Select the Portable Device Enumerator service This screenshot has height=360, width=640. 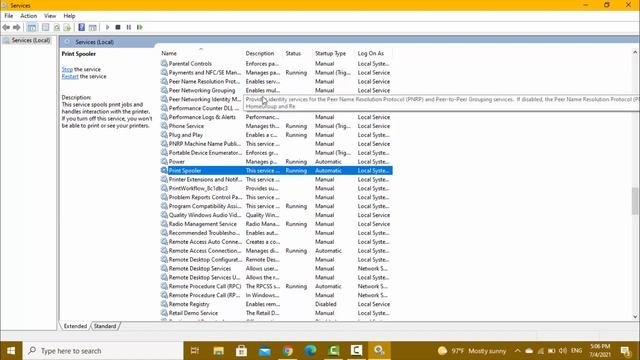(x=276, y=153)
